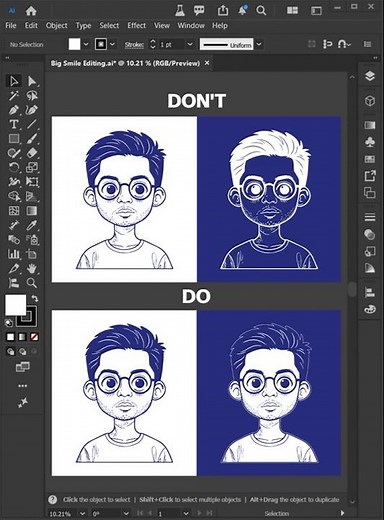
Task: Open stroke weight dropdown
Action: coord(190,44)
